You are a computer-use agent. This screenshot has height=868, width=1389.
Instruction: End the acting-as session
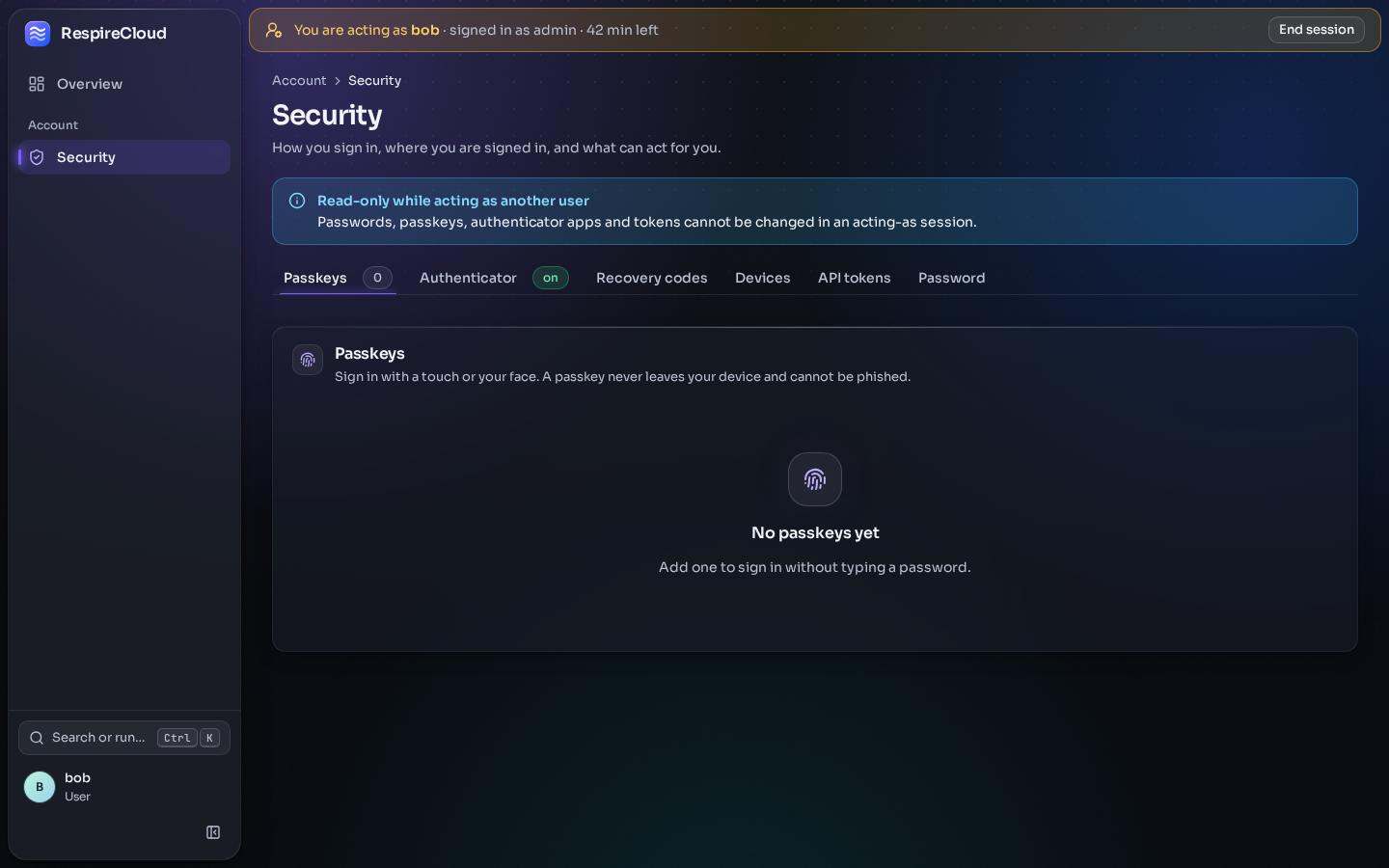coord(1317,30)
